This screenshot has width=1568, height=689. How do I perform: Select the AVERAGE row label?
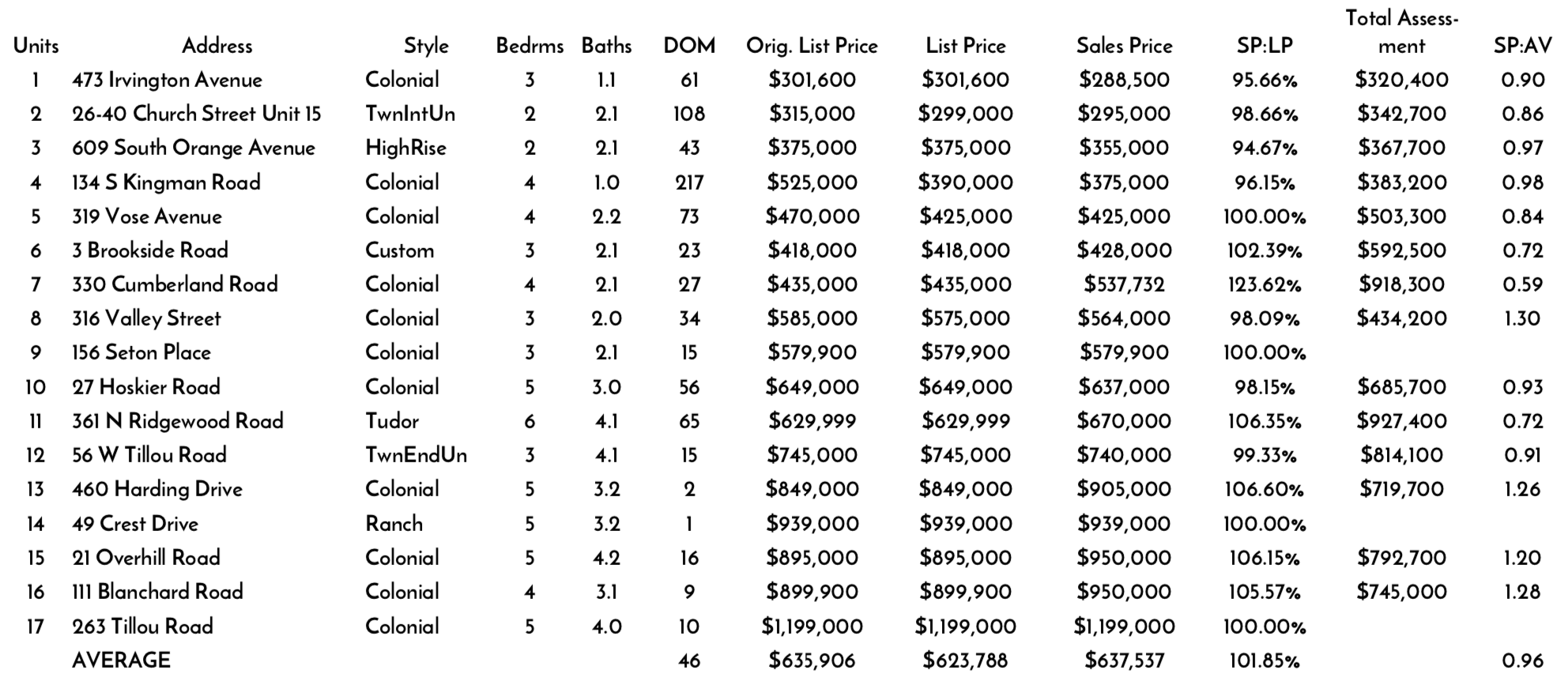(x=121, y=661)
